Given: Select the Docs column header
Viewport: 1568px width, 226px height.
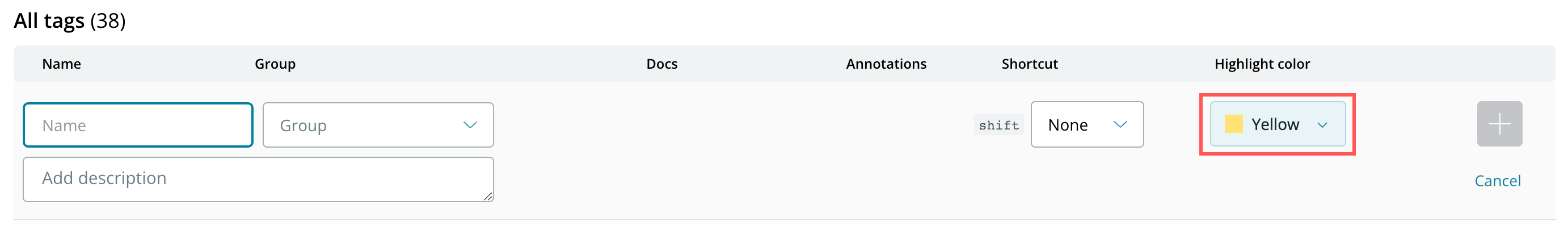Looking at the screenshot, I should (661, 64).
